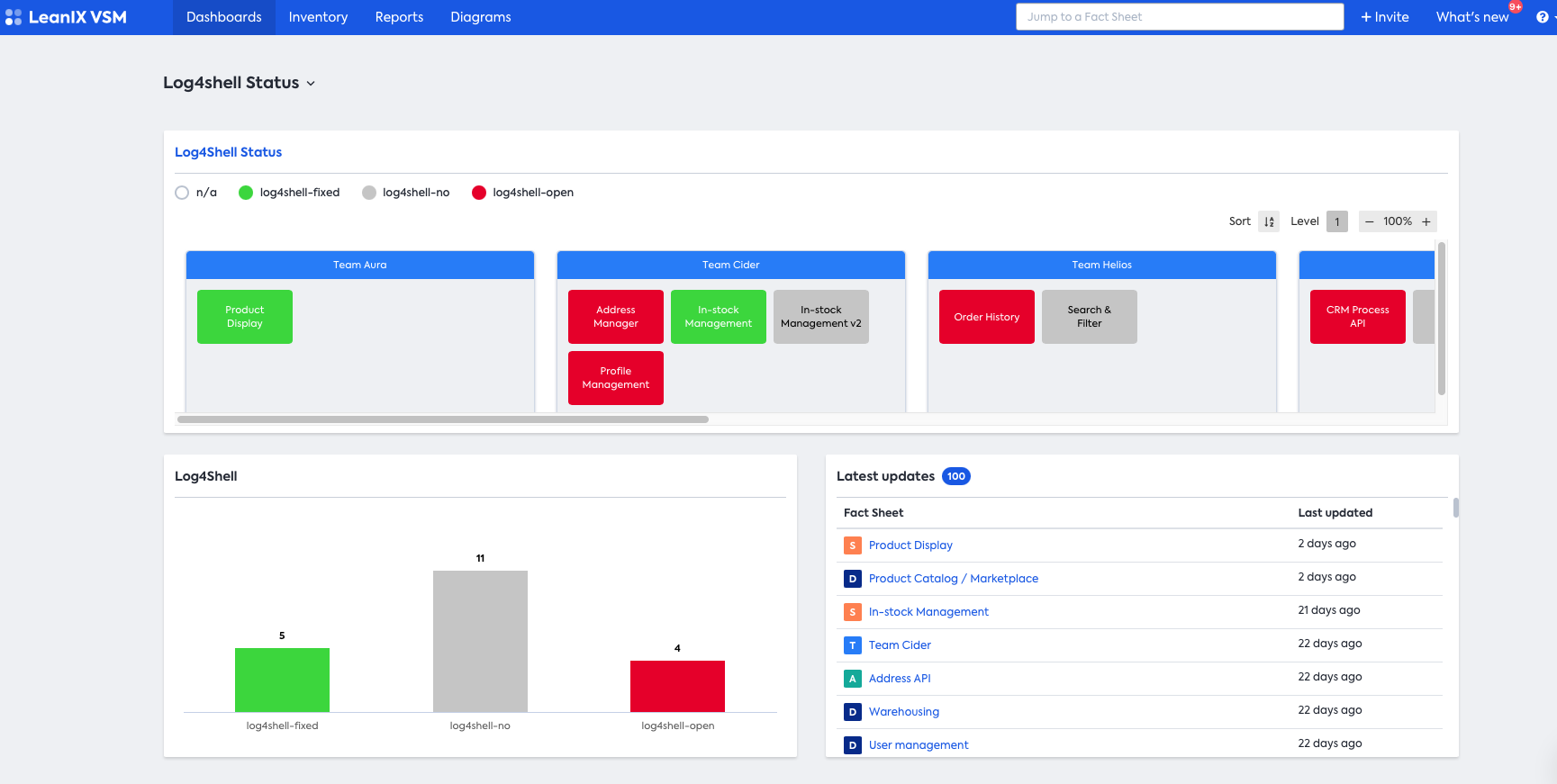Select the Address Manager tile

pos(616,317)
